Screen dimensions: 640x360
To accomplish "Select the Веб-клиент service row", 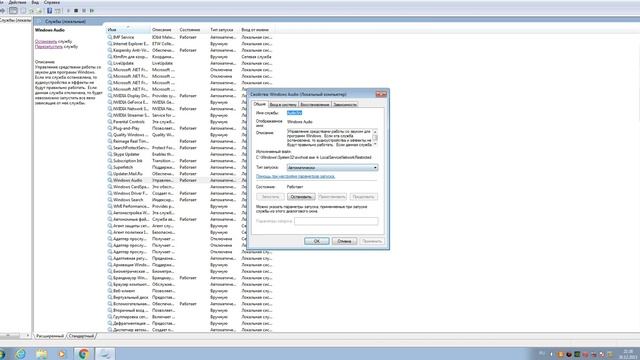I will pyautogui.click(x=190, y=291).
